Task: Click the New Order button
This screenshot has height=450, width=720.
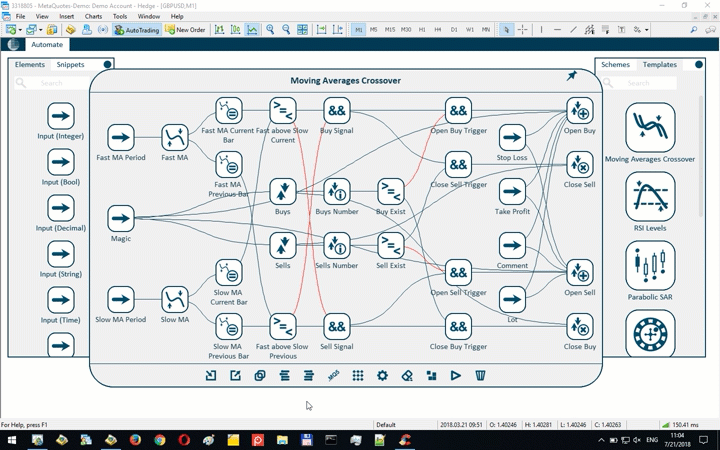Action: pyautogui.click(x=186, y=30)
